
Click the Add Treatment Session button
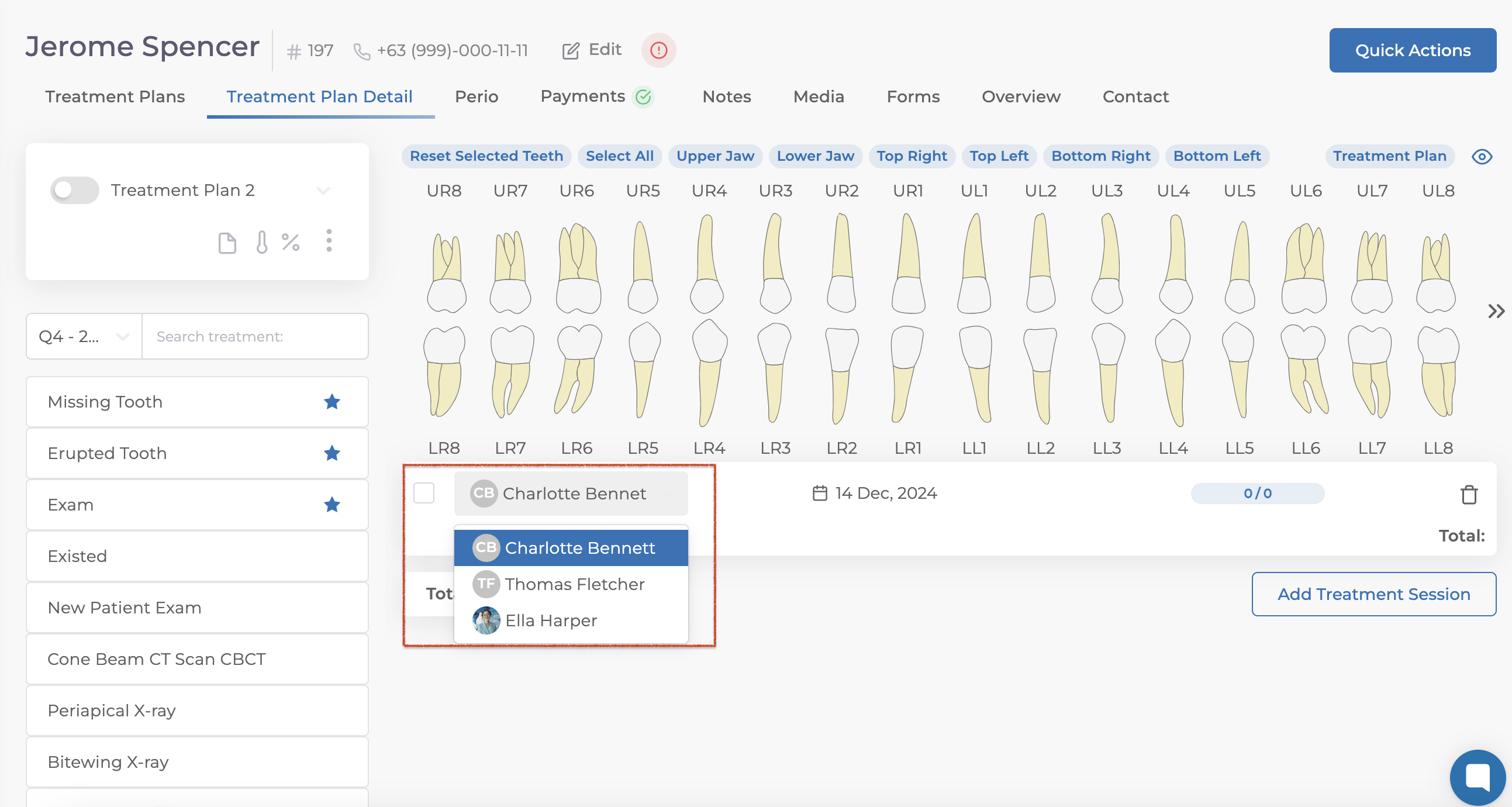tap(1373, 594)
